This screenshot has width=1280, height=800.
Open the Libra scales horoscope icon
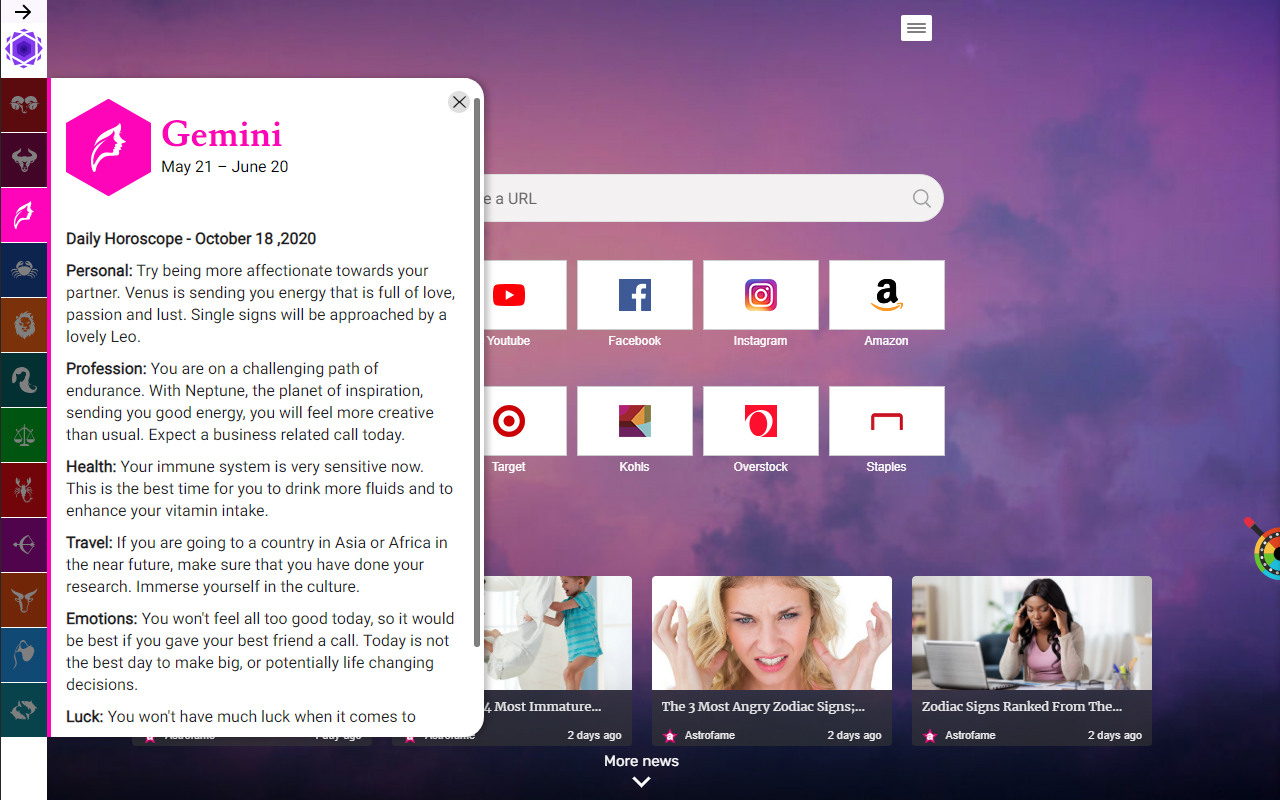point(23,435)
